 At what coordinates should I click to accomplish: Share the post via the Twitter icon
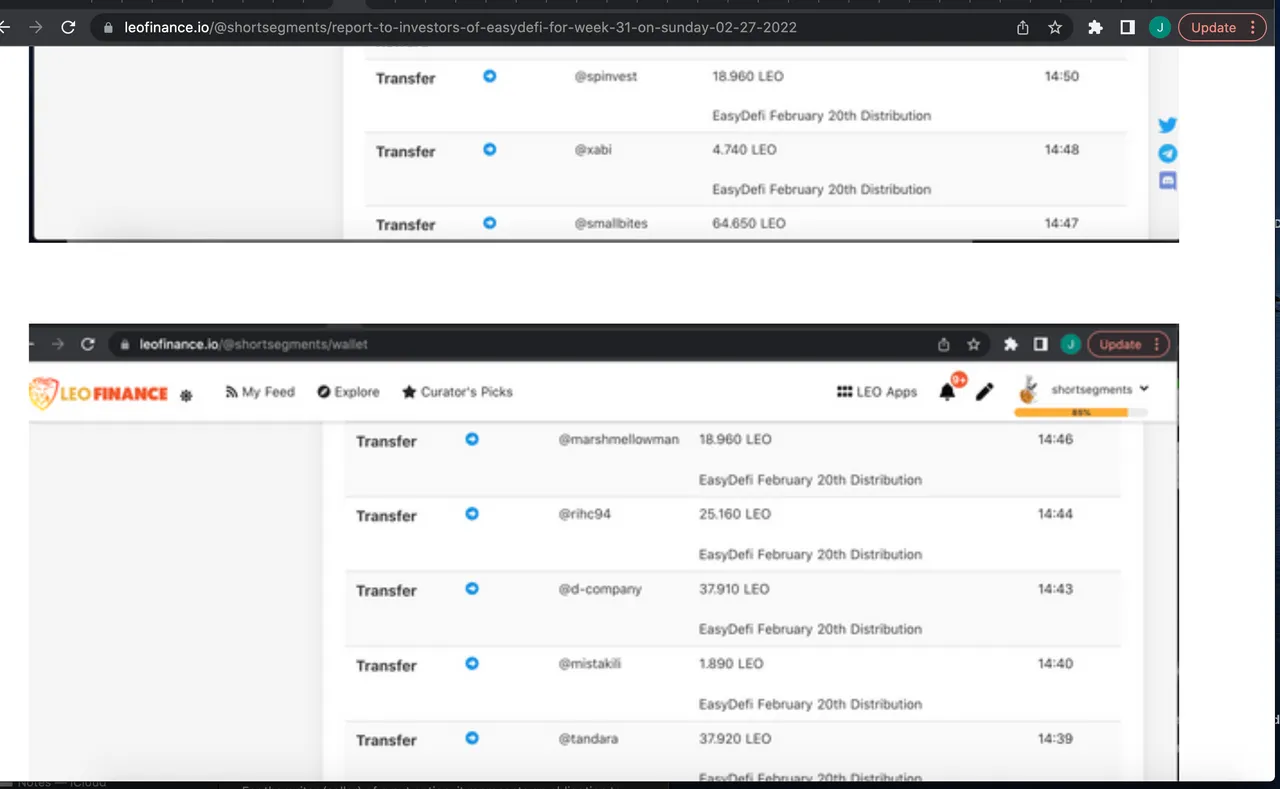[x=1167, y=125]
